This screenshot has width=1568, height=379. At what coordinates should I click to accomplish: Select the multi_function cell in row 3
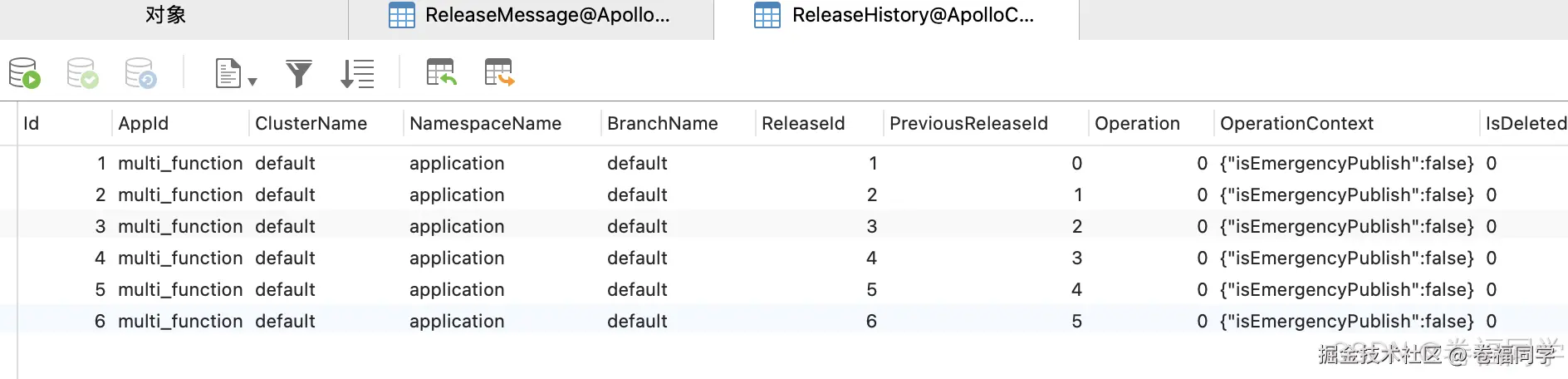(x=180, y=227)
